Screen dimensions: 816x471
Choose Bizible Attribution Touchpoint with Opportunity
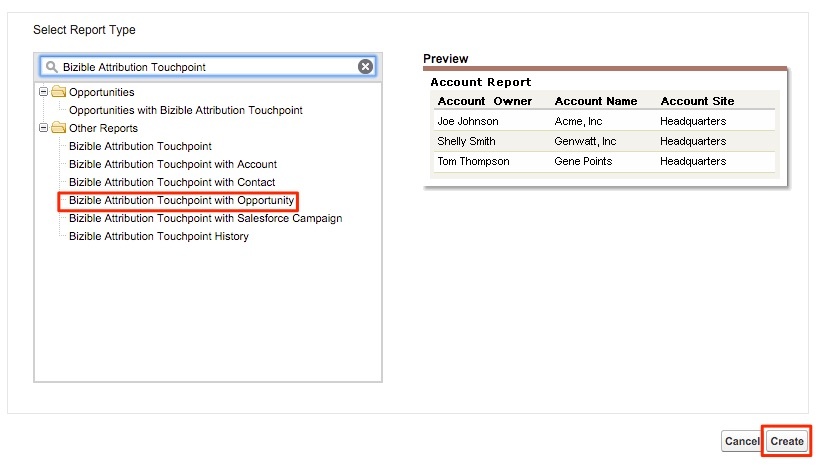[181, 200]
